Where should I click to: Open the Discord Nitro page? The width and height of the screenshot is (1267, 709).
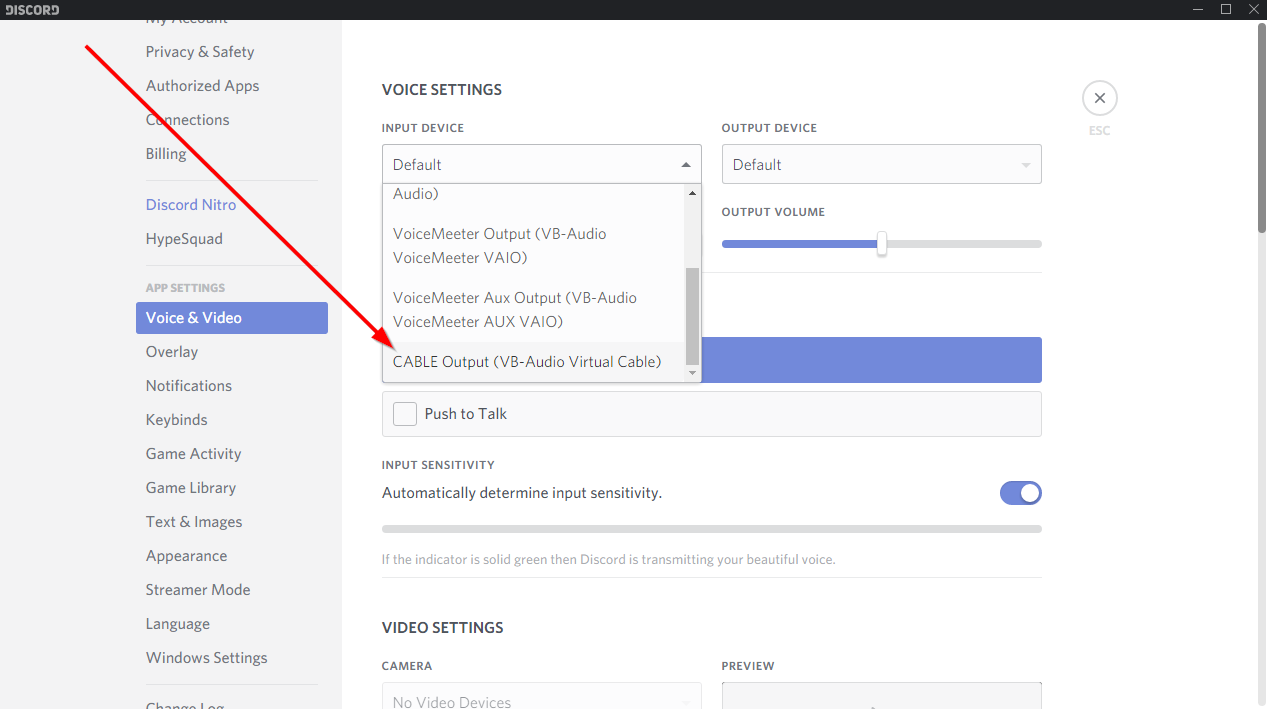(191, 205)
